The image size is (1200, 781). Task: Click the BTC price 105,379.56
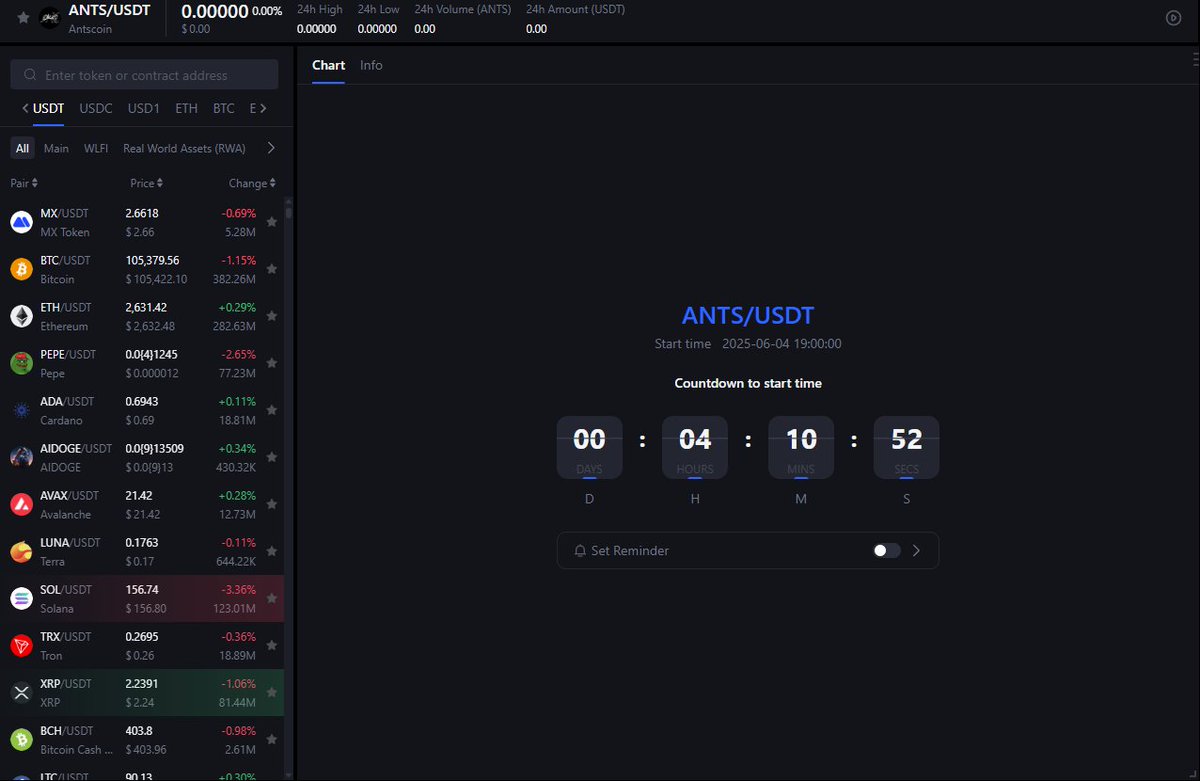[x=152, y=260]
